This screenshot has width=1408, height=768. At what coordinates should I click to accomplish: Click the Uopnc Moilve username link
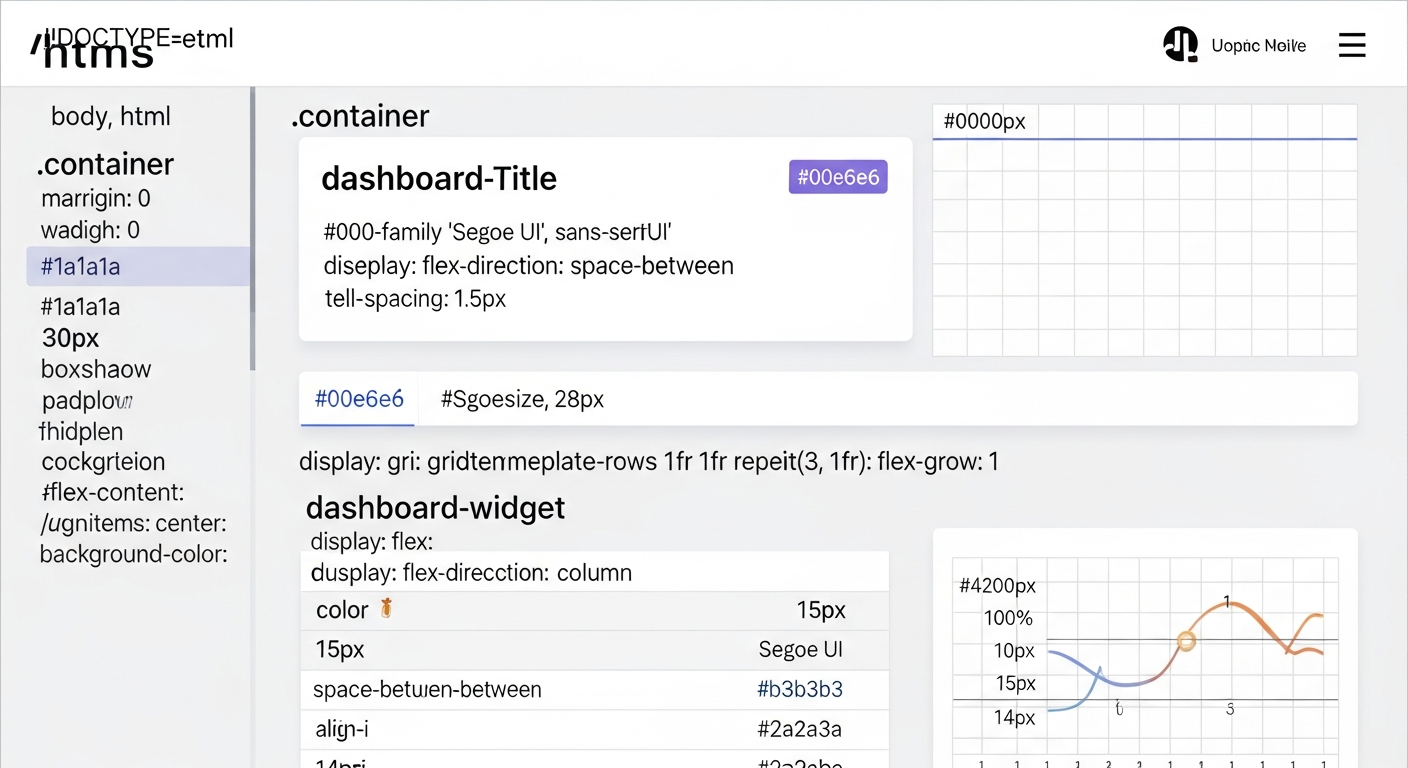point(1258,46)
